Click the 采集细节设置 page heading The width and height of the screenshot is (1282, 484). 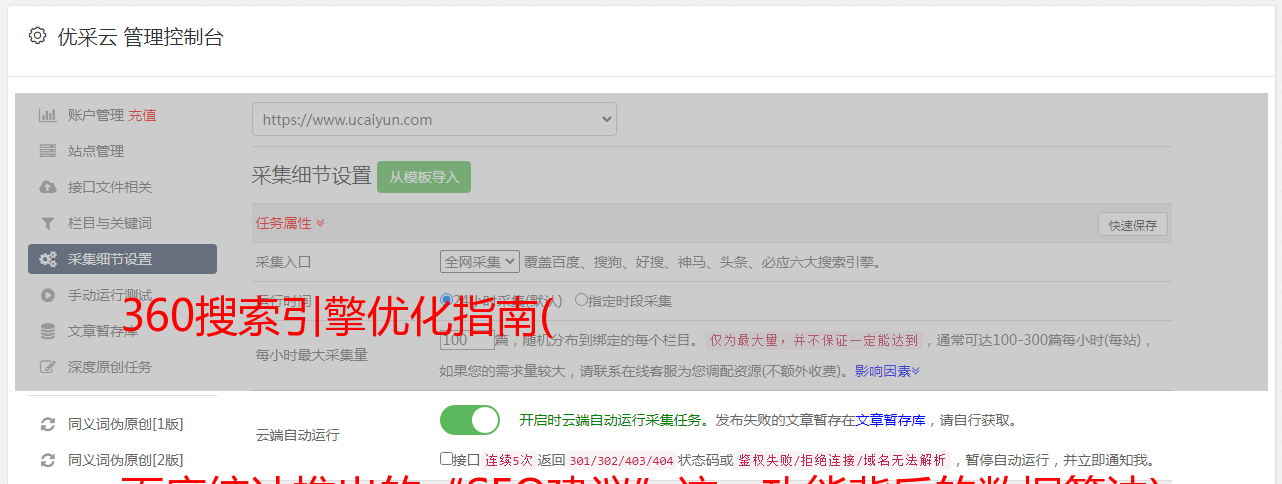click(312, 176)
